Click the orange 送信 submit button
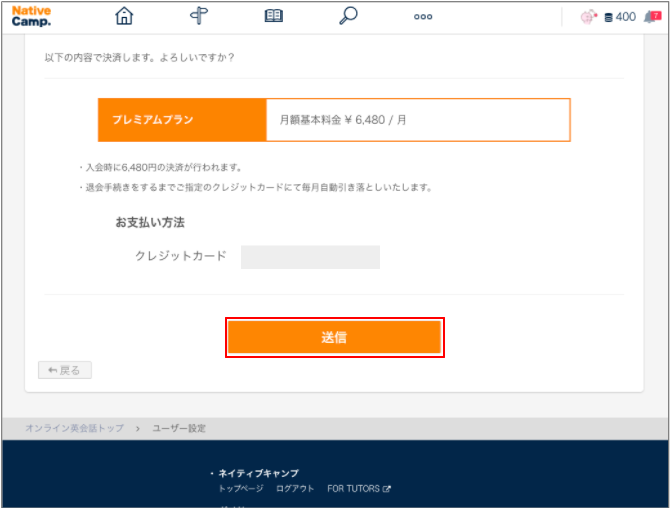671x508 pixels. click(x=335, y=337)
